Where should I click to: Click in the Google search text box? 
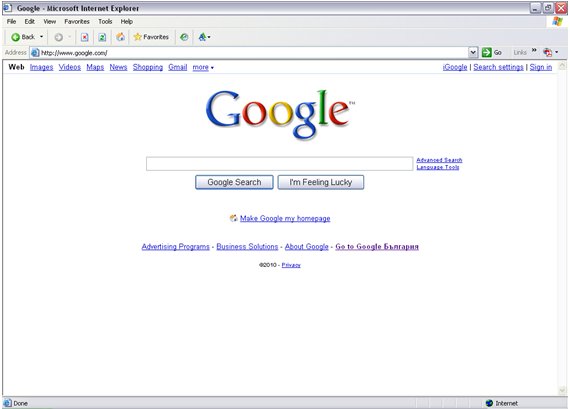[280, 164]
